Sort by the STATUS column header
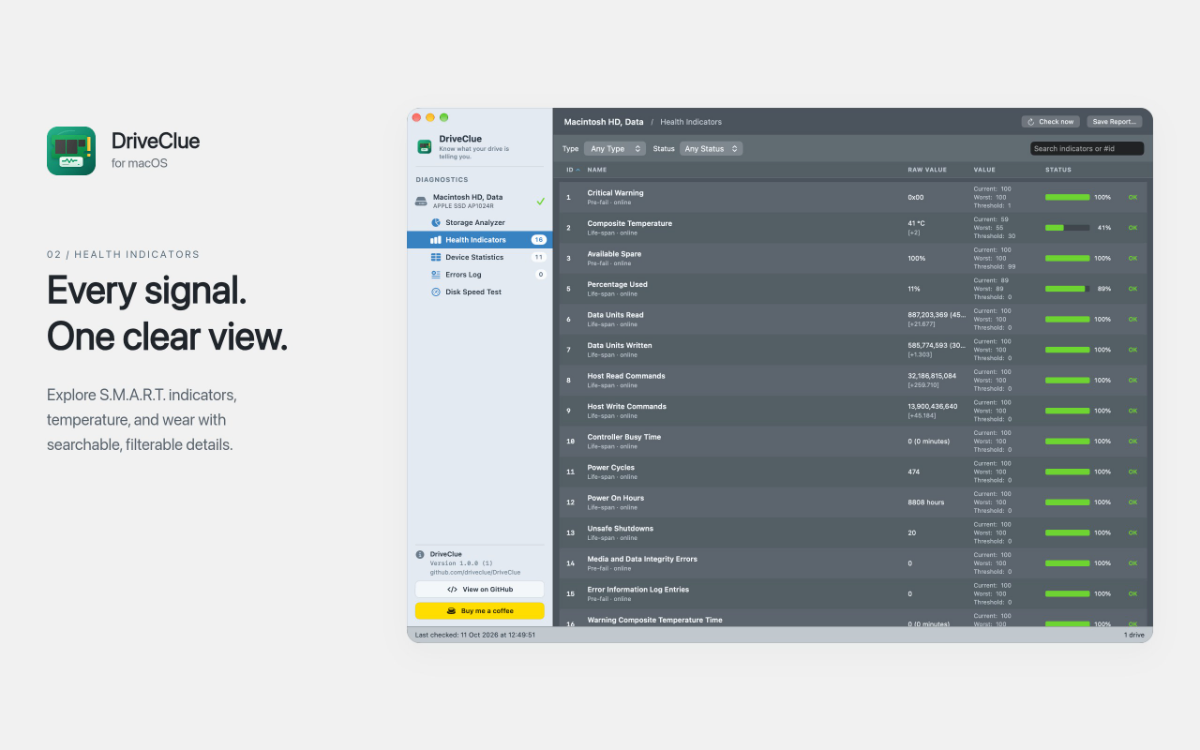 tap(1058, 170)
